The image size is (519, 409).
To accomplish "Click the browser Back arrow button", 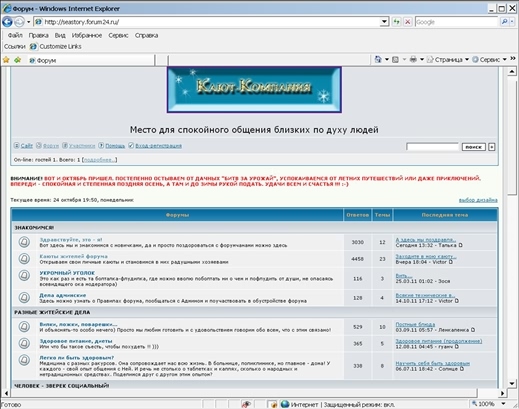I will point(7,22).
